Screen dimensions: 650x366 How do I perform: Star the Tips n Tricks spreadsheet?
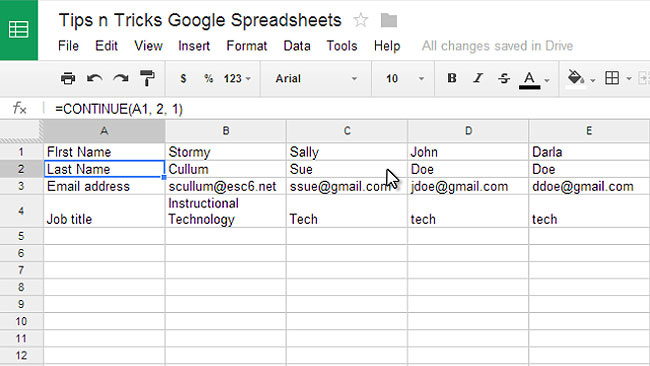pos(361,20)
